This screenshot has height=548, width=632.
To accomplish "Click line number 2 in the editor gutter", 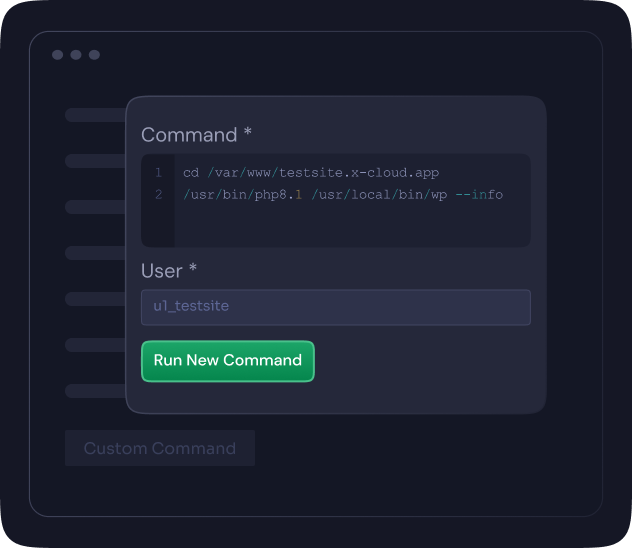I will 158,195.
